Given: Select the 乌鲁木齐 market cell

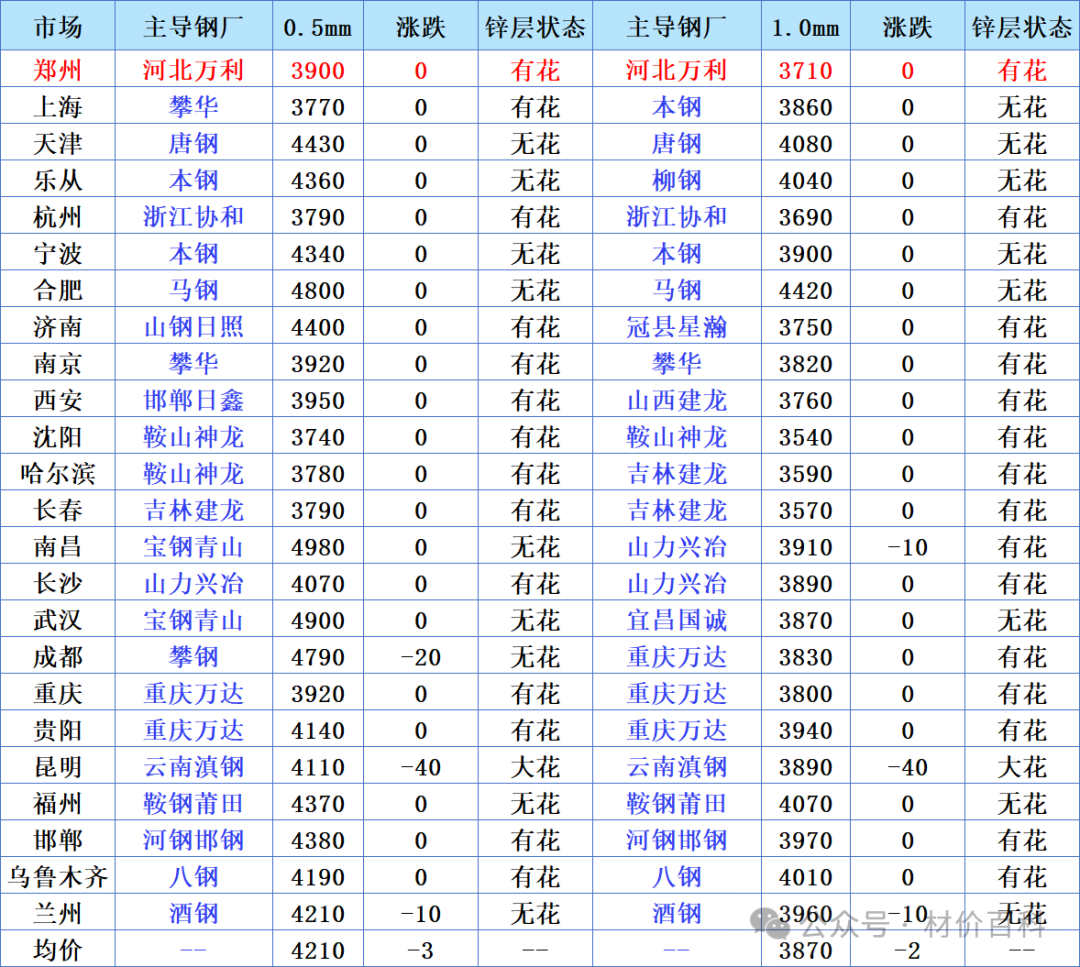Looking at the screenshot, I should [58, 877].
